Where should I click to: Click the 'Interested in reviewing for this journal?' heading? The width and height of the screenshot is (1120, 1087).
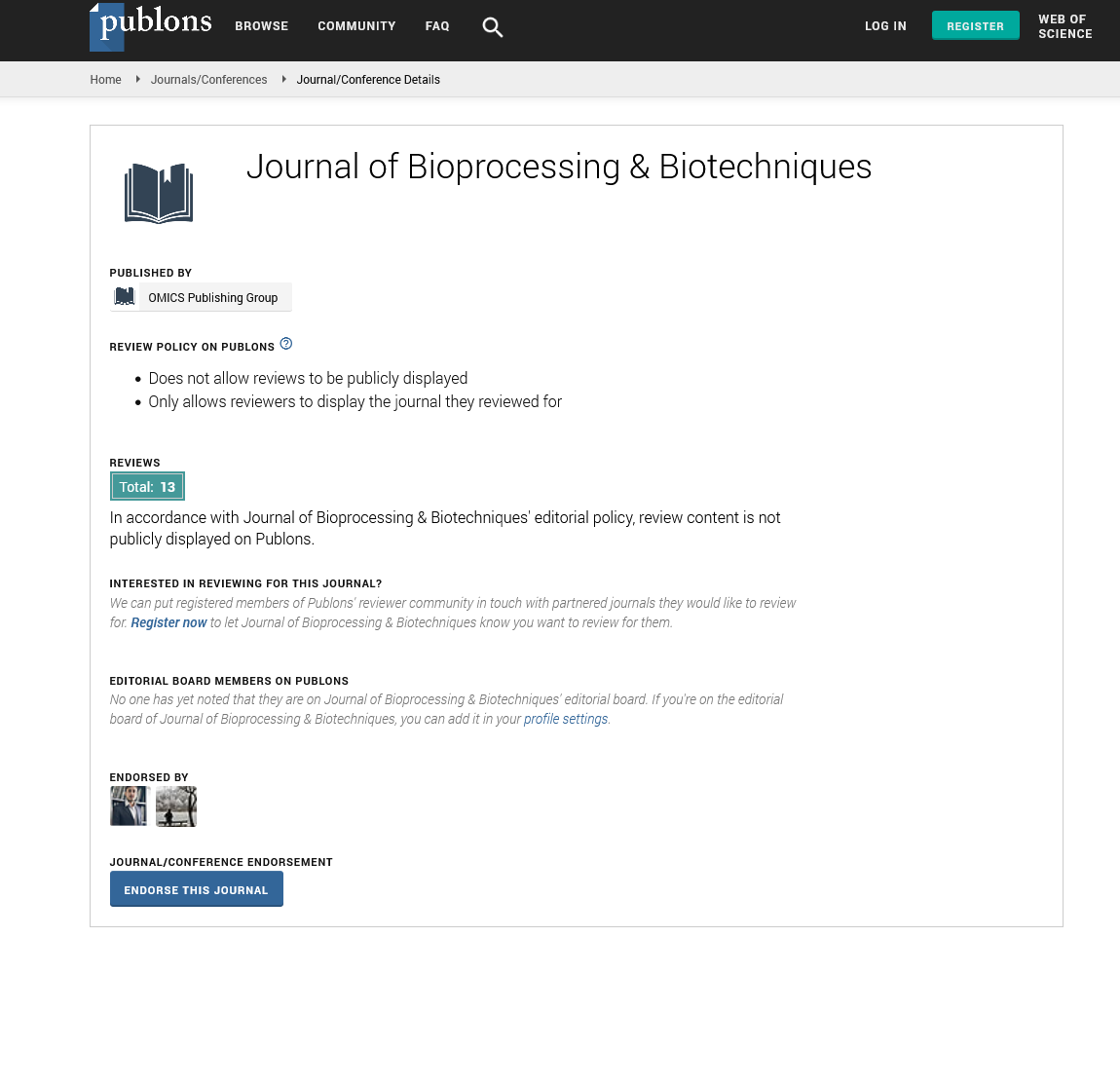pyautogui.click(x=245, y=583)
